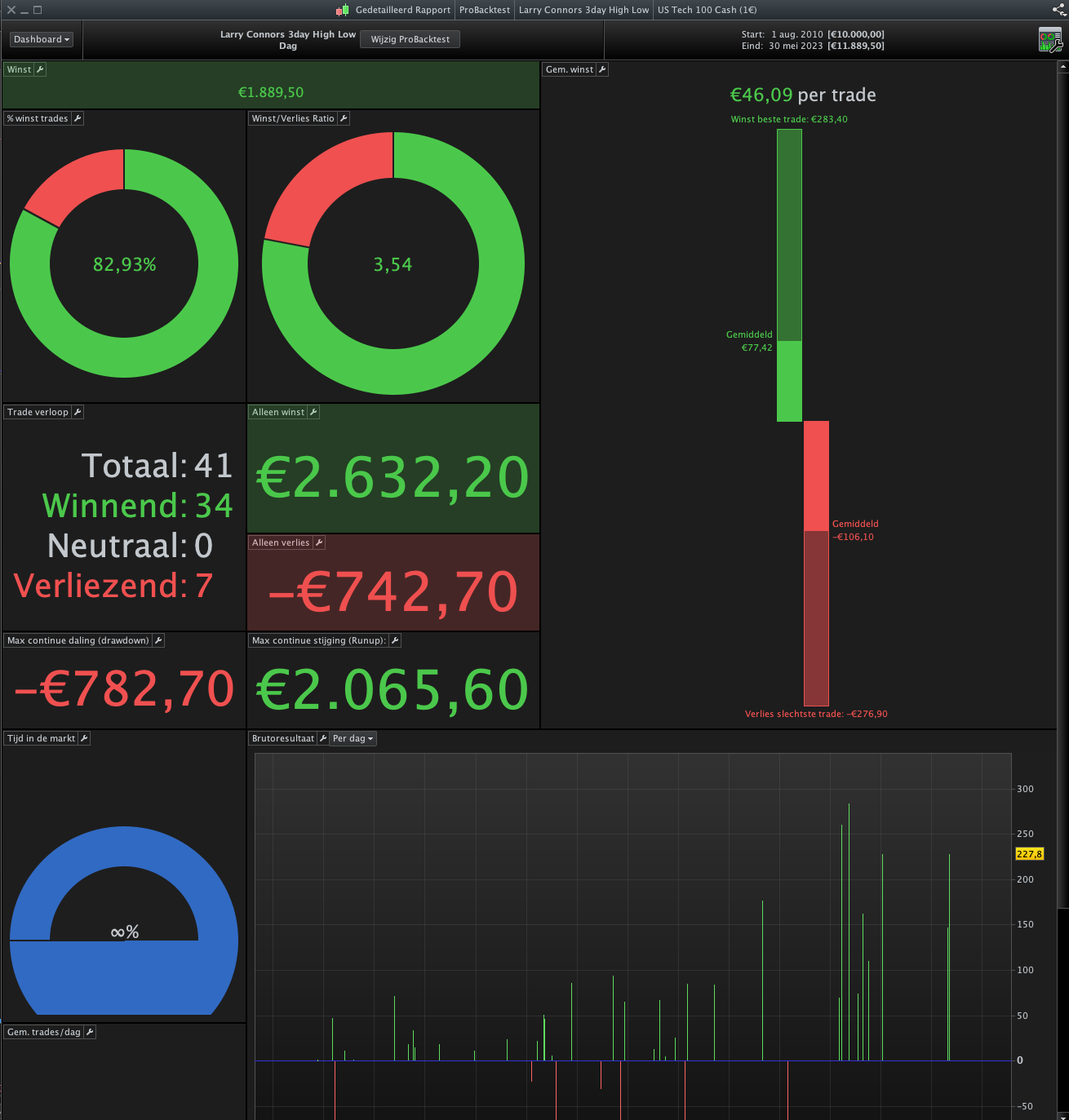Image resolution: width=1069 pixels, height=1120 pixels.
Task: Click the Wijzig ProBacktest button
Action: coord(410,39)
